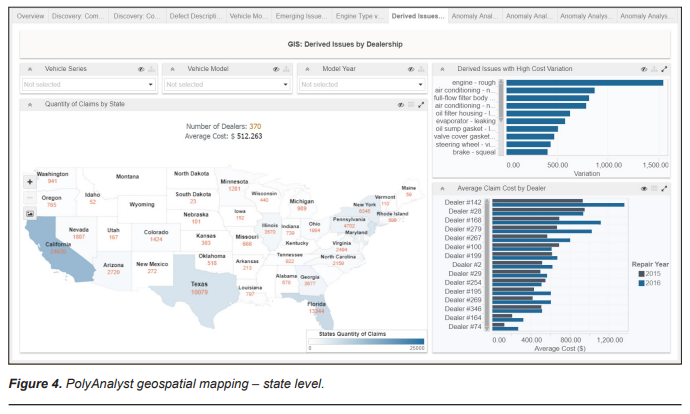Collapse the Vehicle Series panel
Image resolution: width=690 pixels, height=414 pixels.
click(30, 69)
